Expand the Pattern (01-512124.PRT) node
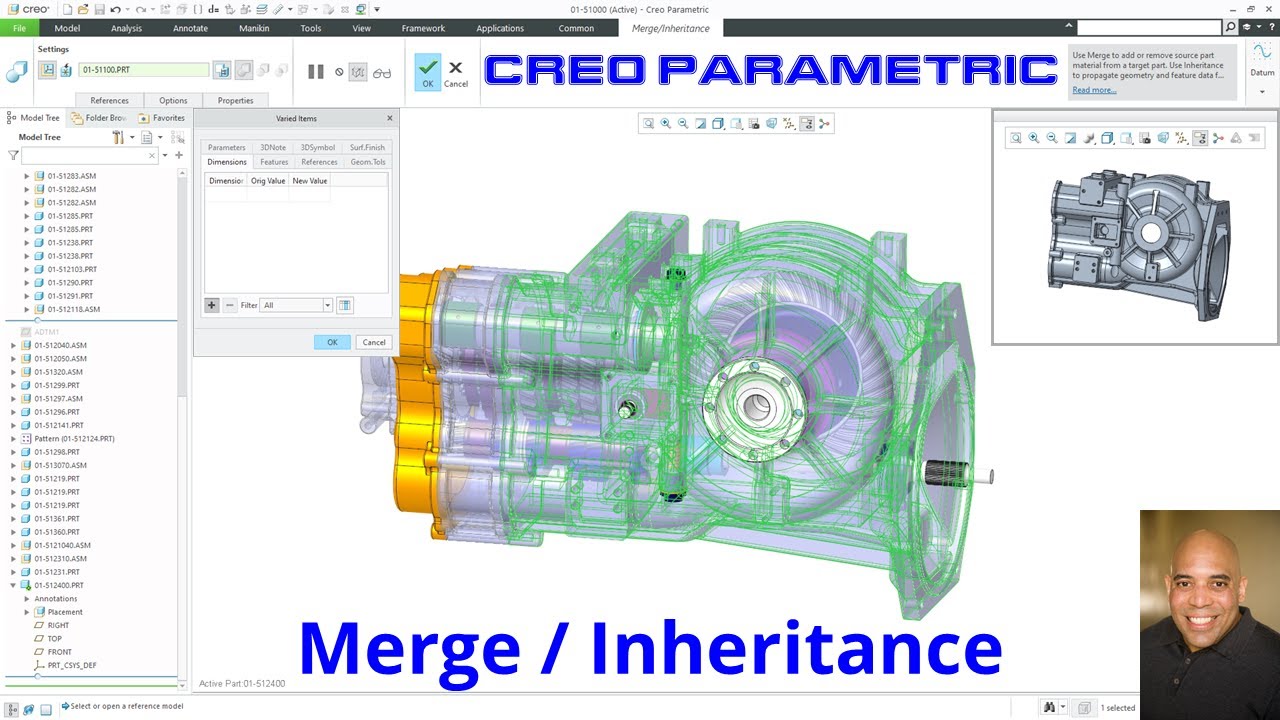This screenshot has width=1280, height=720. [13, 439]
